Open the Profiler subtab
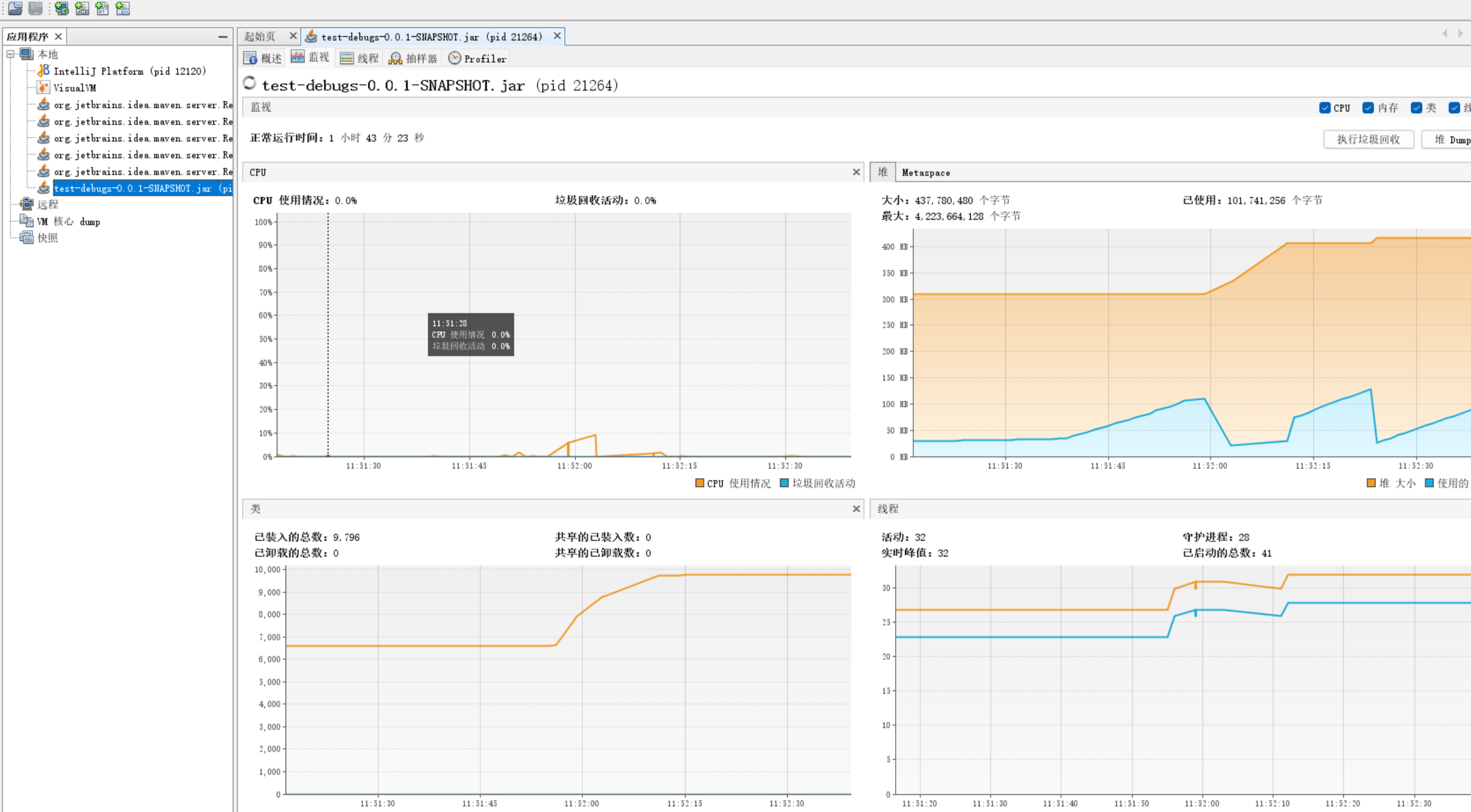The height and width of the screenshot is (812, 1471). [477, 58]
